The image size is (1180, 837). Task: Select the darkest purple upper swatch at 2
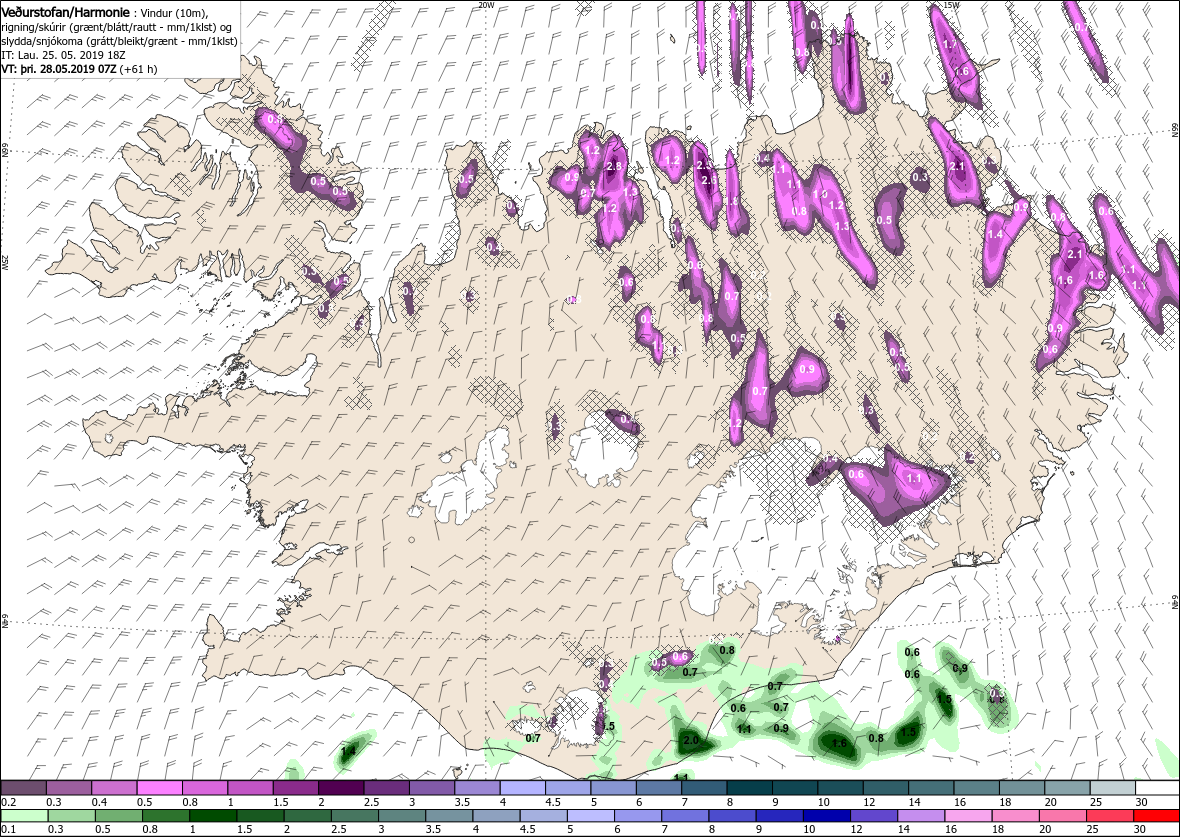coord(342,788)
